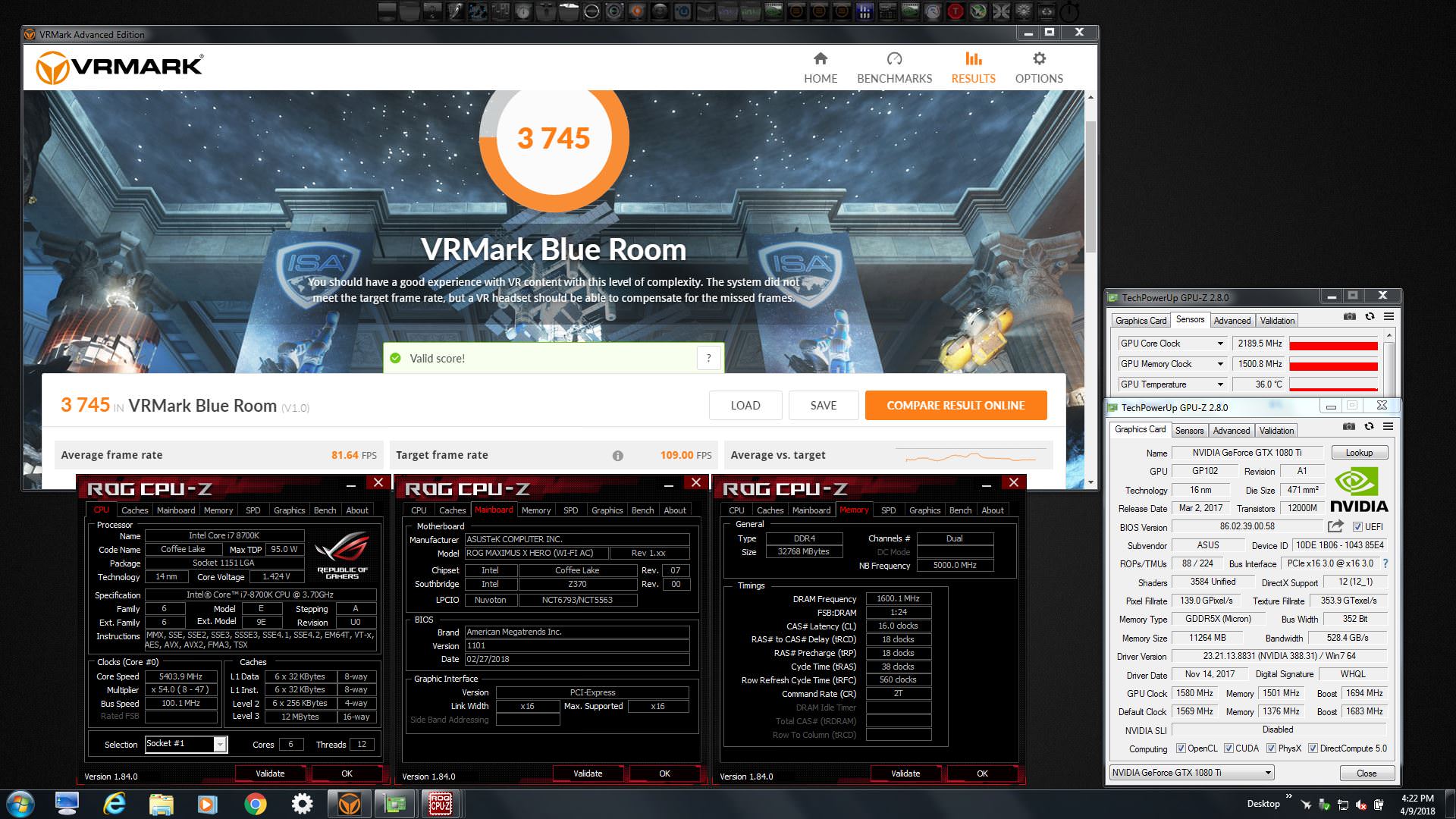1456x819 pixels.
Task: Click the GPU-Z Sensors scrollbar up arrow
Action: (1389, 335)
